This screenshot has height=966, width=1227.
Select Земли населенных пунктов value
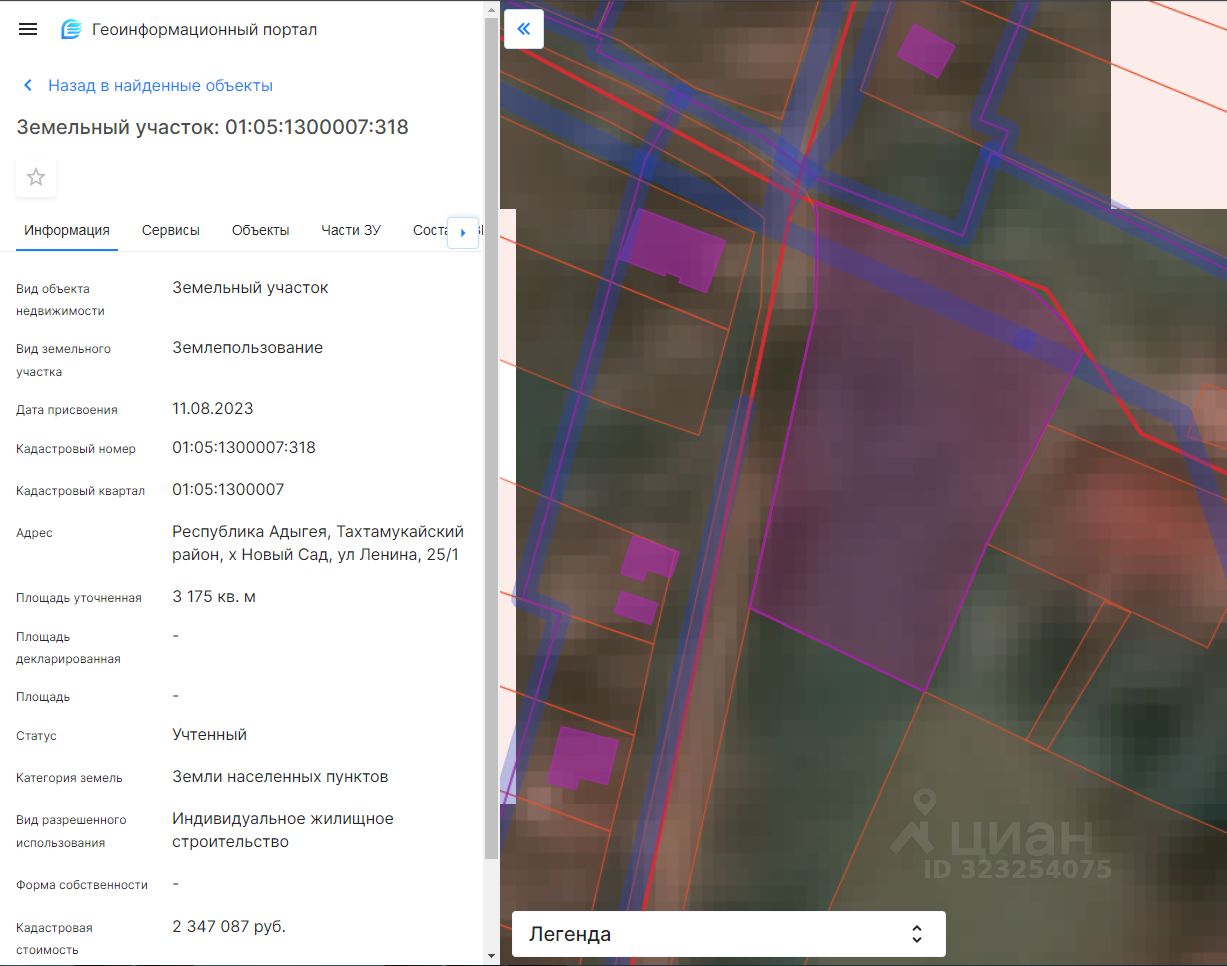pos(280,777)
